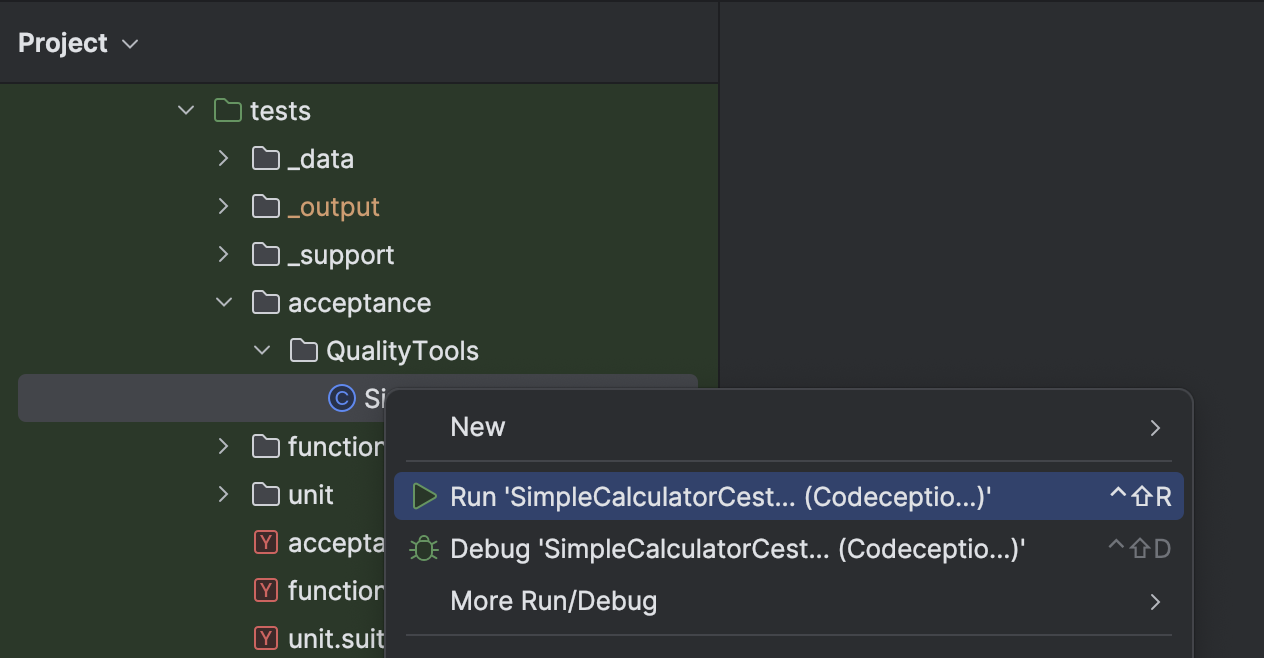This screenshot has height=658, width=1264.
Task: Click the _output folder icon
Action: [x=265, y=207]
